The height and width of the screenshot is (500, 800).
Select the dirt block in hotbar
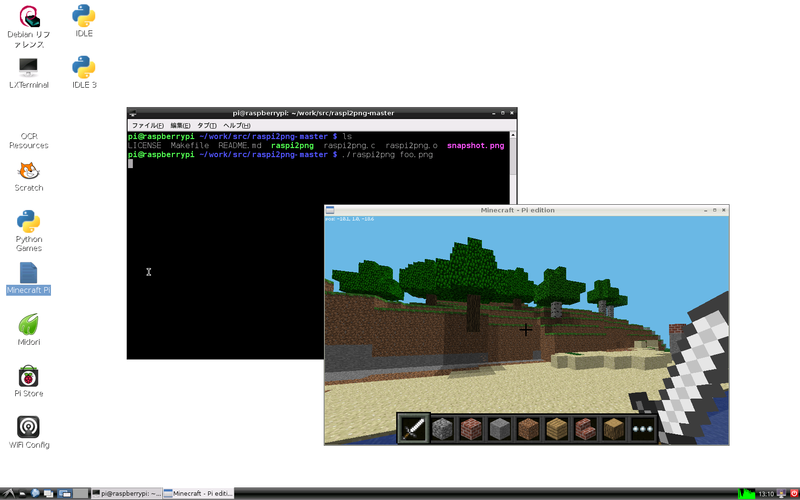pyautogui.click(x=528, y=429)
